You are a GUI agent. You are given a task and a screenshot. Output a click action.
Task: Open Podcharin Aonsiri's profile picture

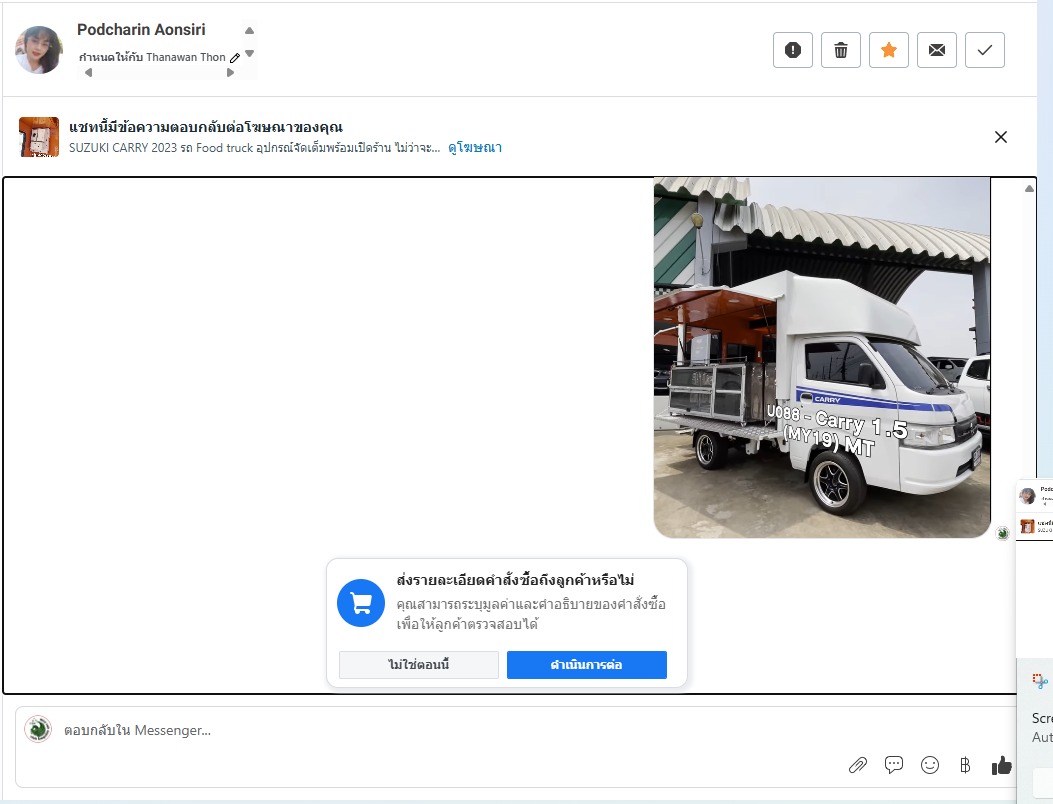[39, 50]
